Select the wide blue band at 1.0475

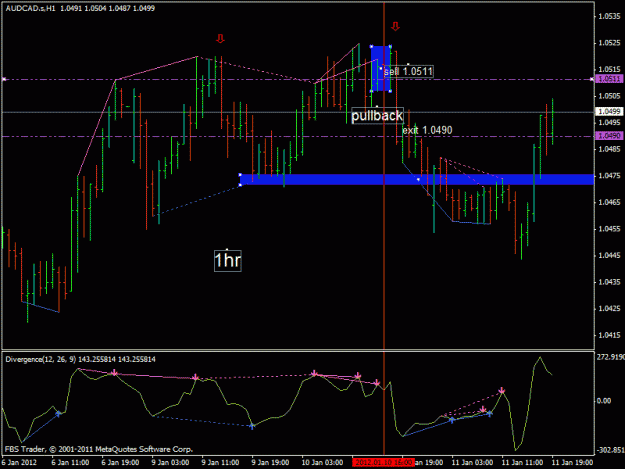point(417,179)
